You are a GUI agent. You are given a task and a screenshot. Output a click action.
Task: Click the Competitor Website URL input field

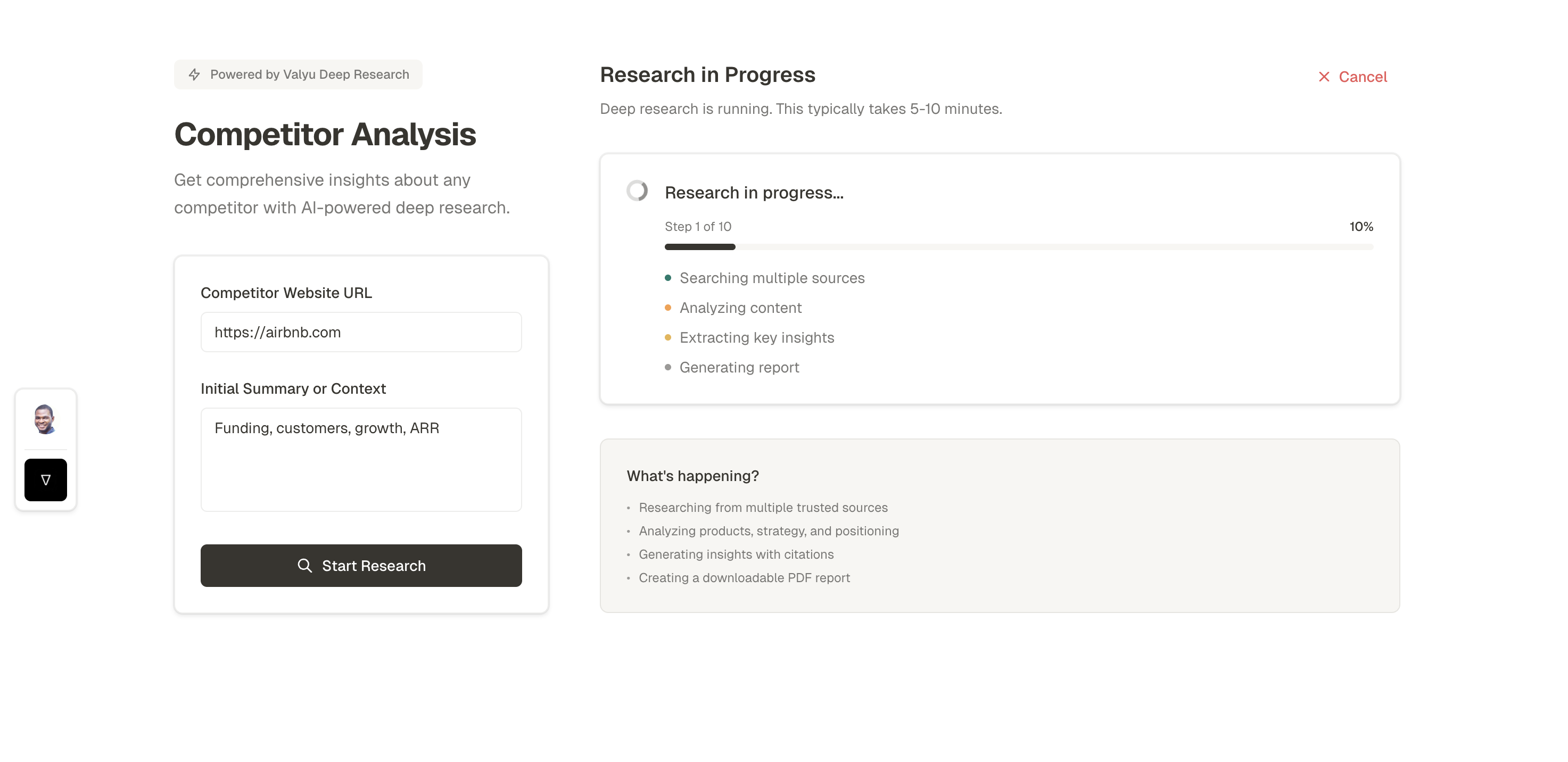point(361,332)
